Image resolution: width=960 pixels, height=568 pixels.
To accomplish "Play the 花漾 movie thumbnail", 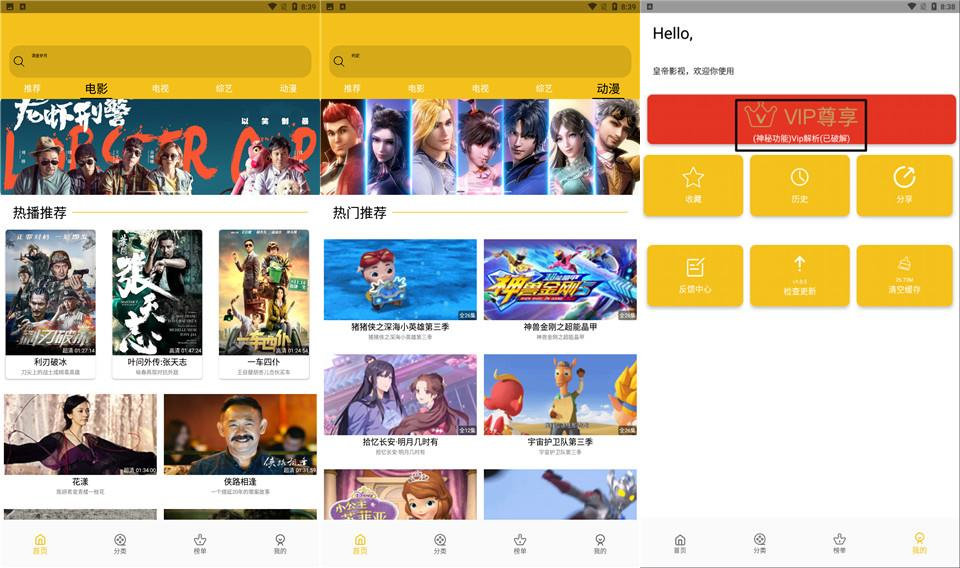I will pyautogui.click(x=80, y=434).
